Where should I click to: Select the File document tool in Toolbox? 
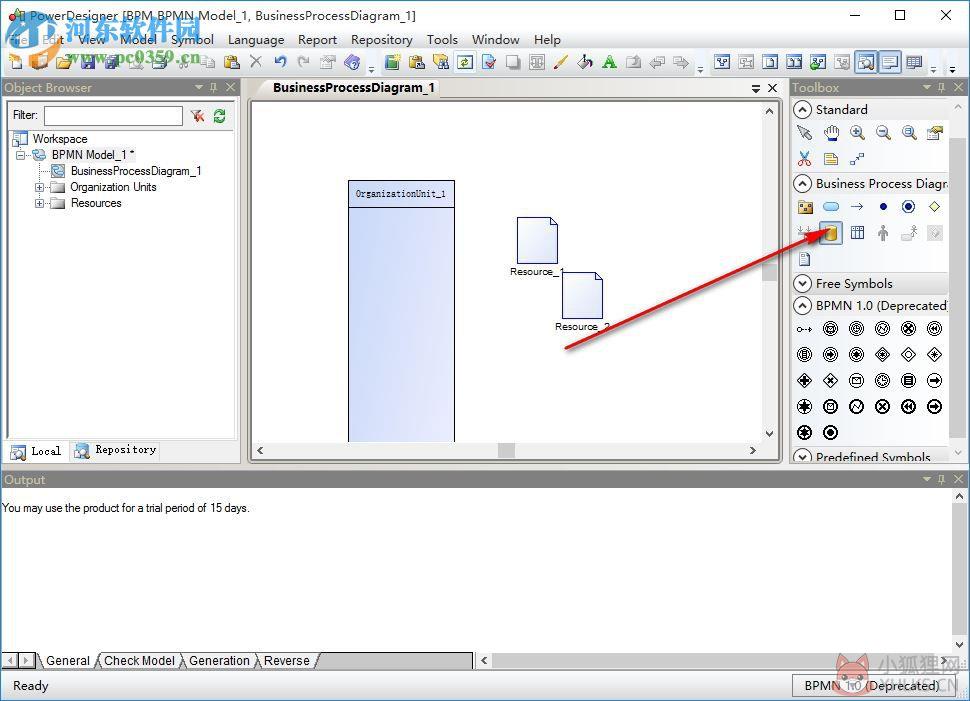[x=804, y=259]
